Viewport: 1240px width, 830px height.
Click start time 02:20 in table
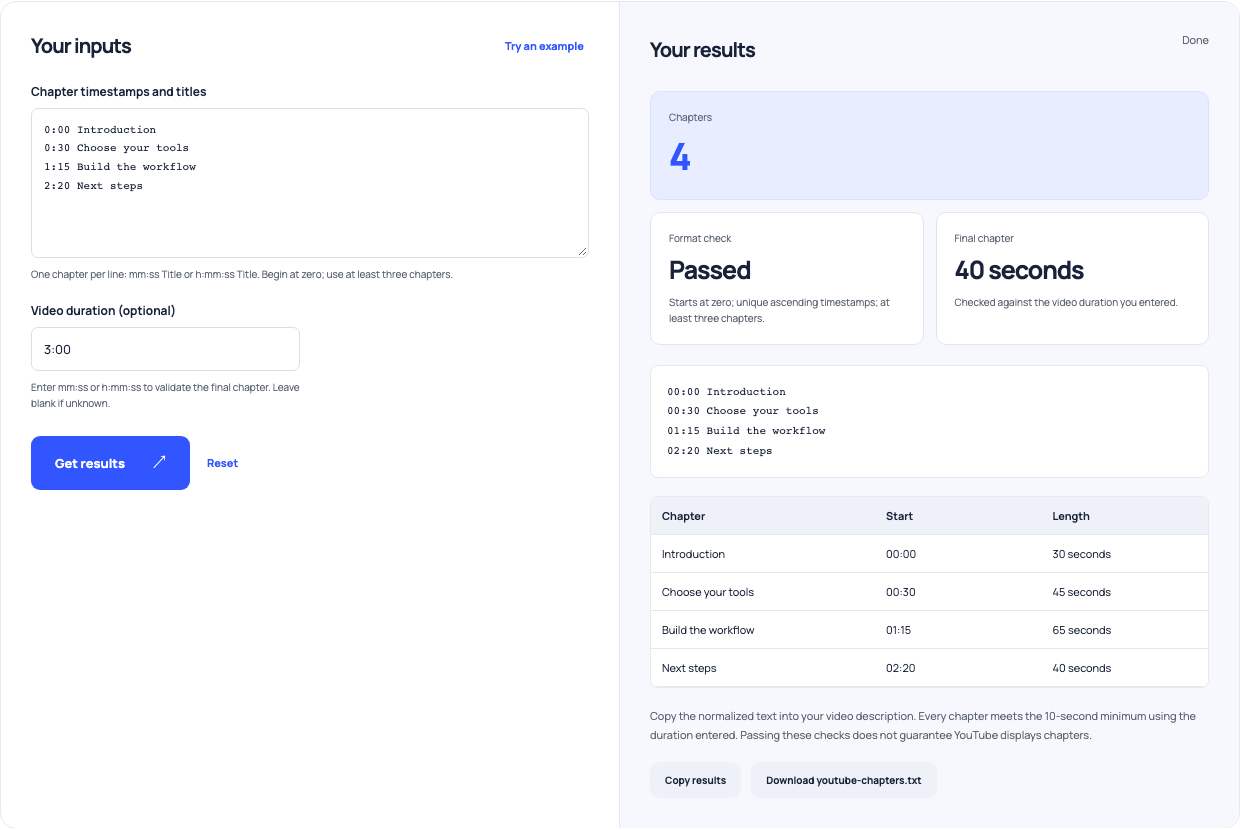[x=901, y=668]
